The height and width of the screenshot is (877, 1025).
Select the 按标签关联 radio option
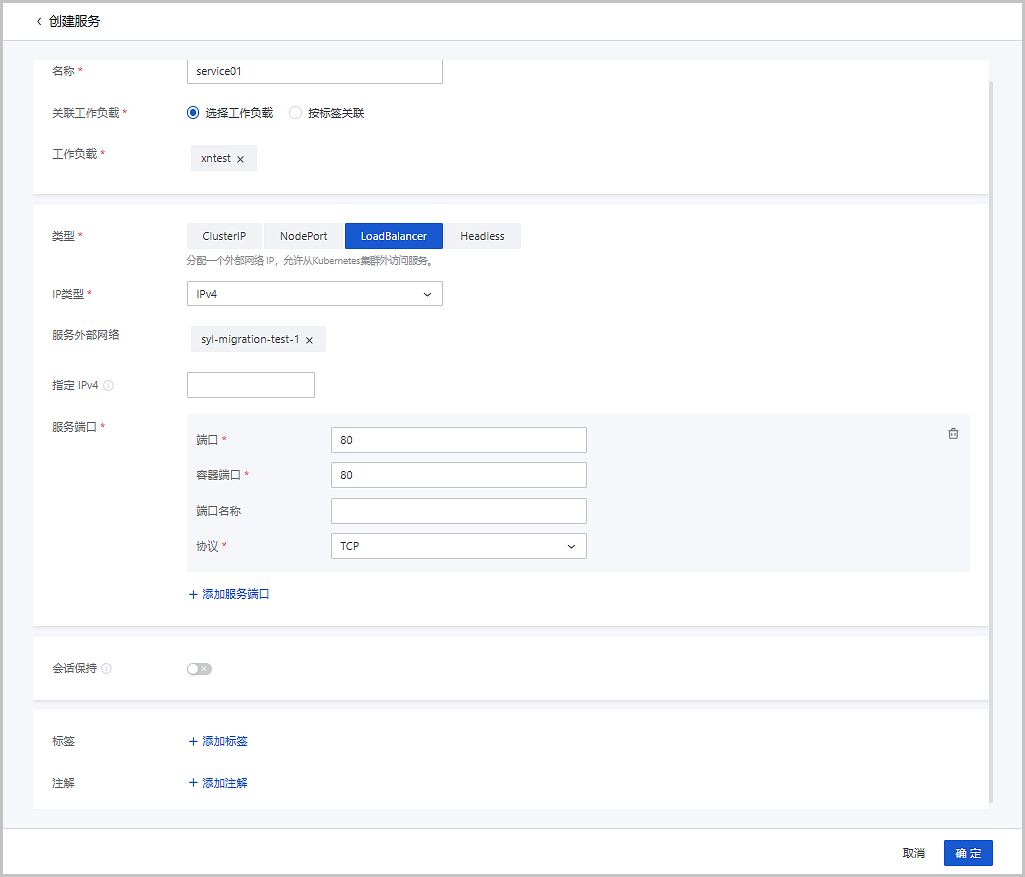295,113
